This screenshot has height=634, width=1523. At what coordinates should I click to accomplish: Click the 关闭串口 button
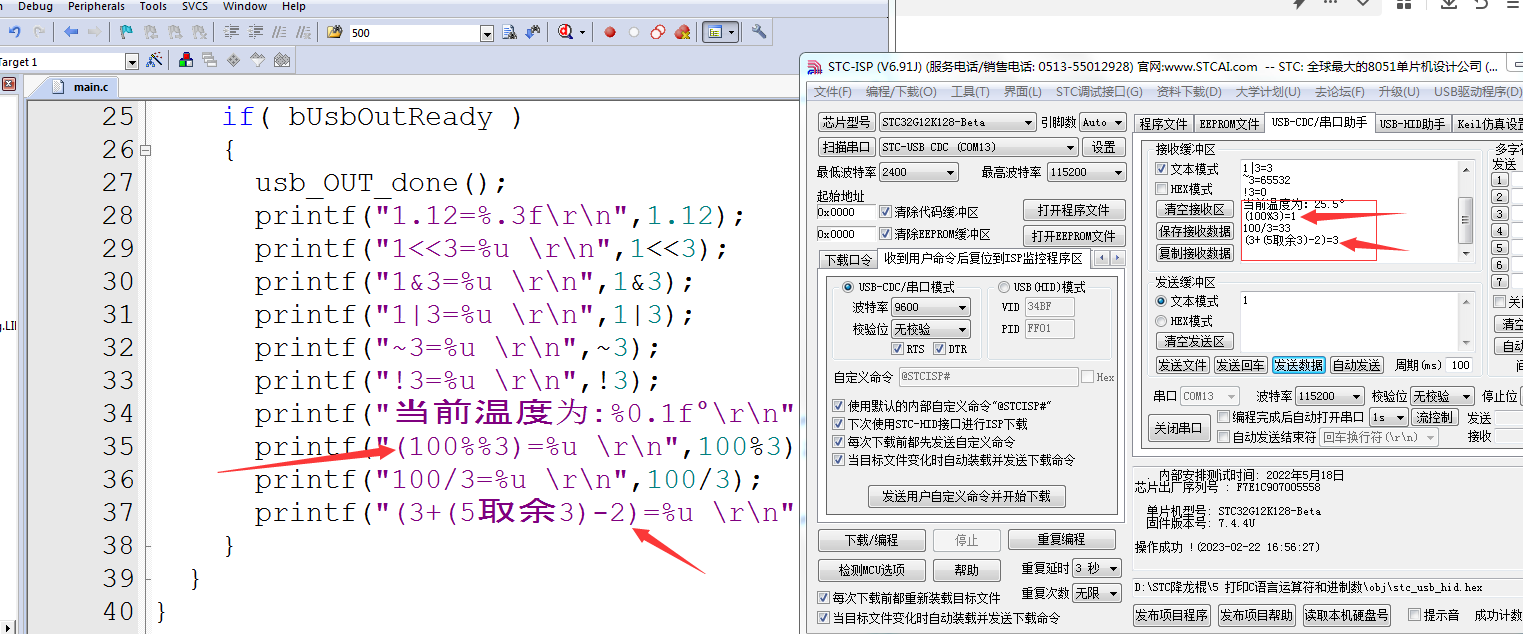click(x=1178, y=428)
